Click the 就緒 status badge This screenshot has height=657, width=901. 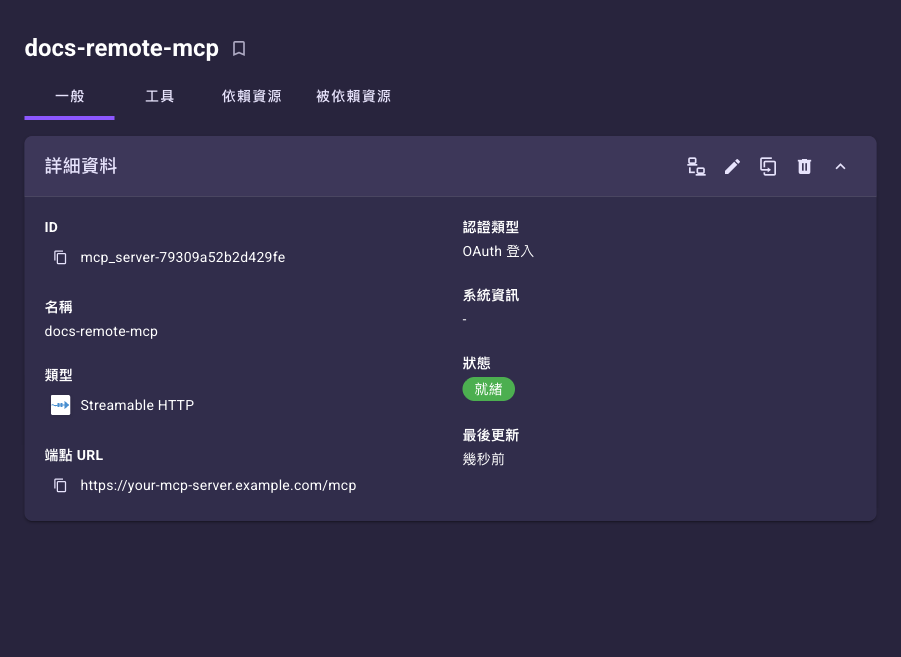pyautogui.click(x=488, y=389)
